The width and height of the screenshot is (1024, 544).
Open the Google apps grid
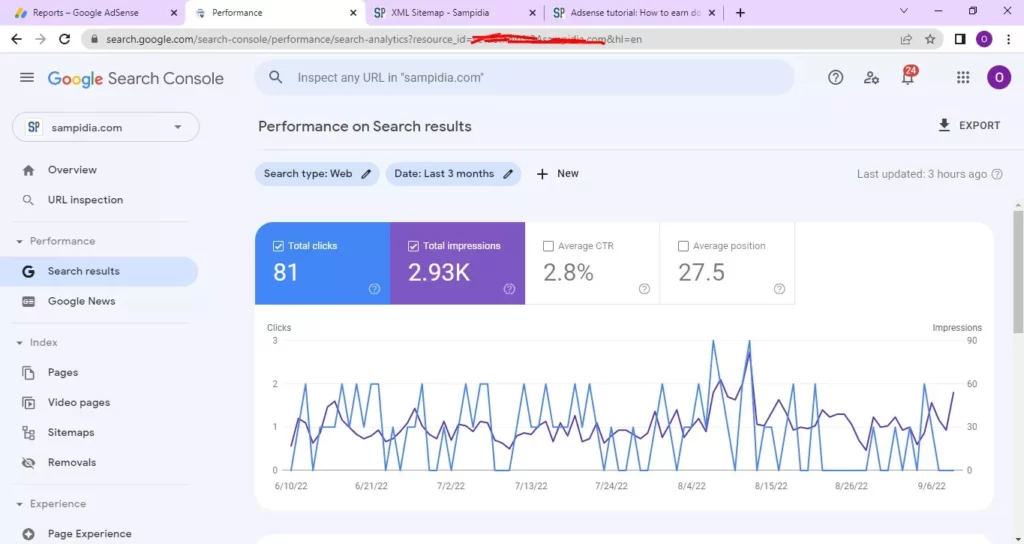[x=963, y=78]
